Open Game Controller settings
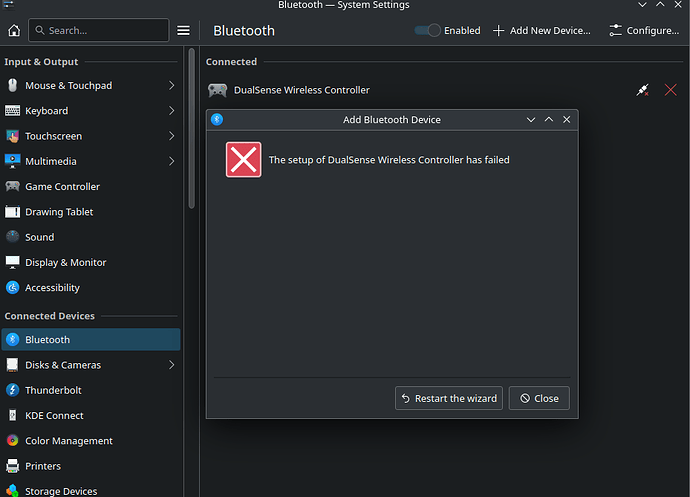Screen dimensions: 690x497 pyautogui.click(x=91, y=187)
